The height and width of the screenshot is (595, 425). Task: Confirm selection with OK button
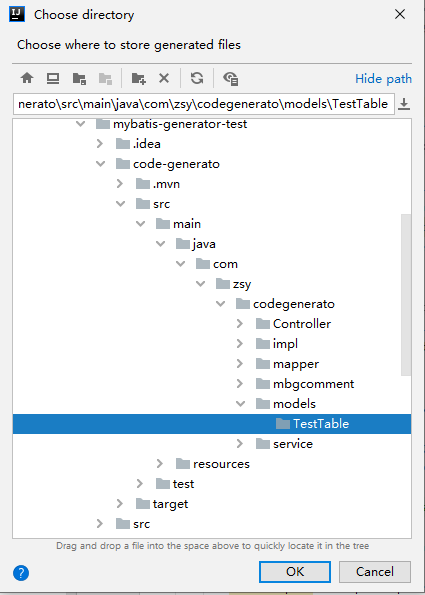[295, 572]
